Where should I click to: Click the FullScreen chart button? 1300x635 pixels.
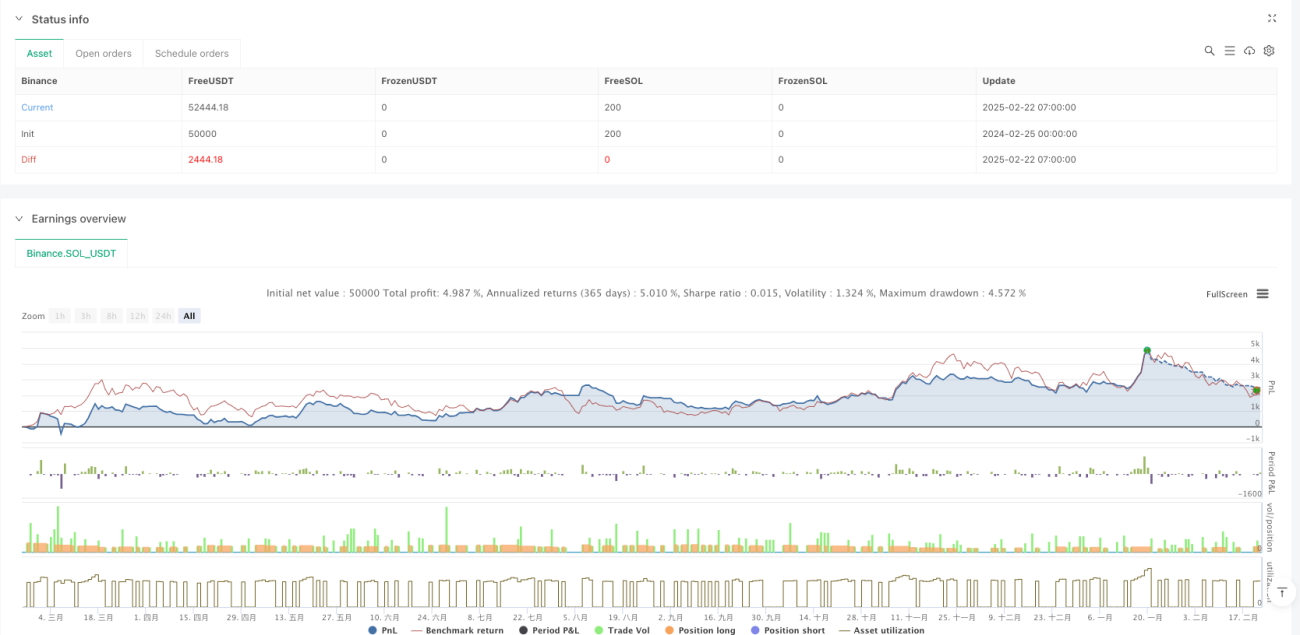point(1227,294)
